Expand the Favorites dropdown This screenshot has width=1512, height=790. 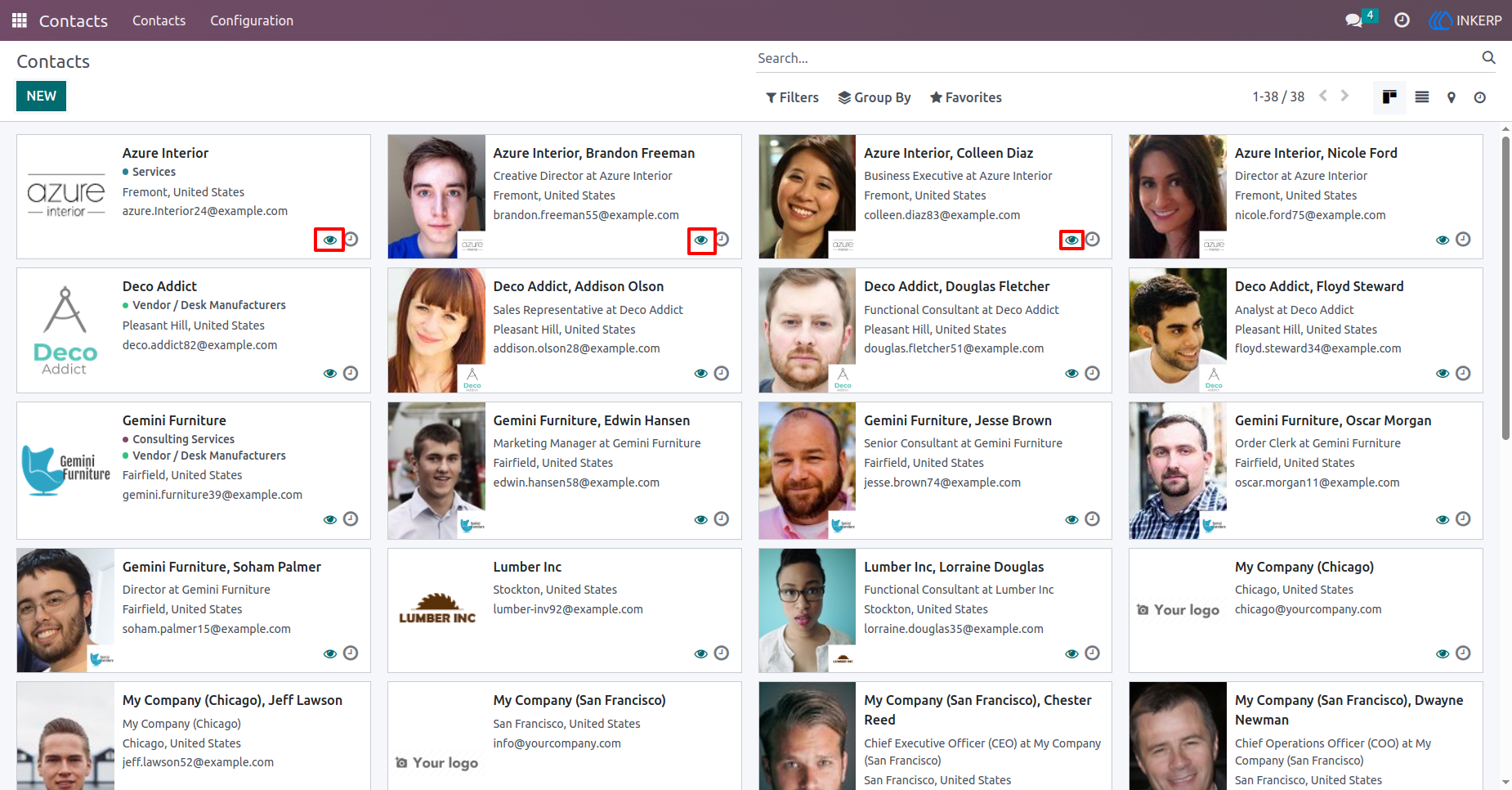(966, 97)
